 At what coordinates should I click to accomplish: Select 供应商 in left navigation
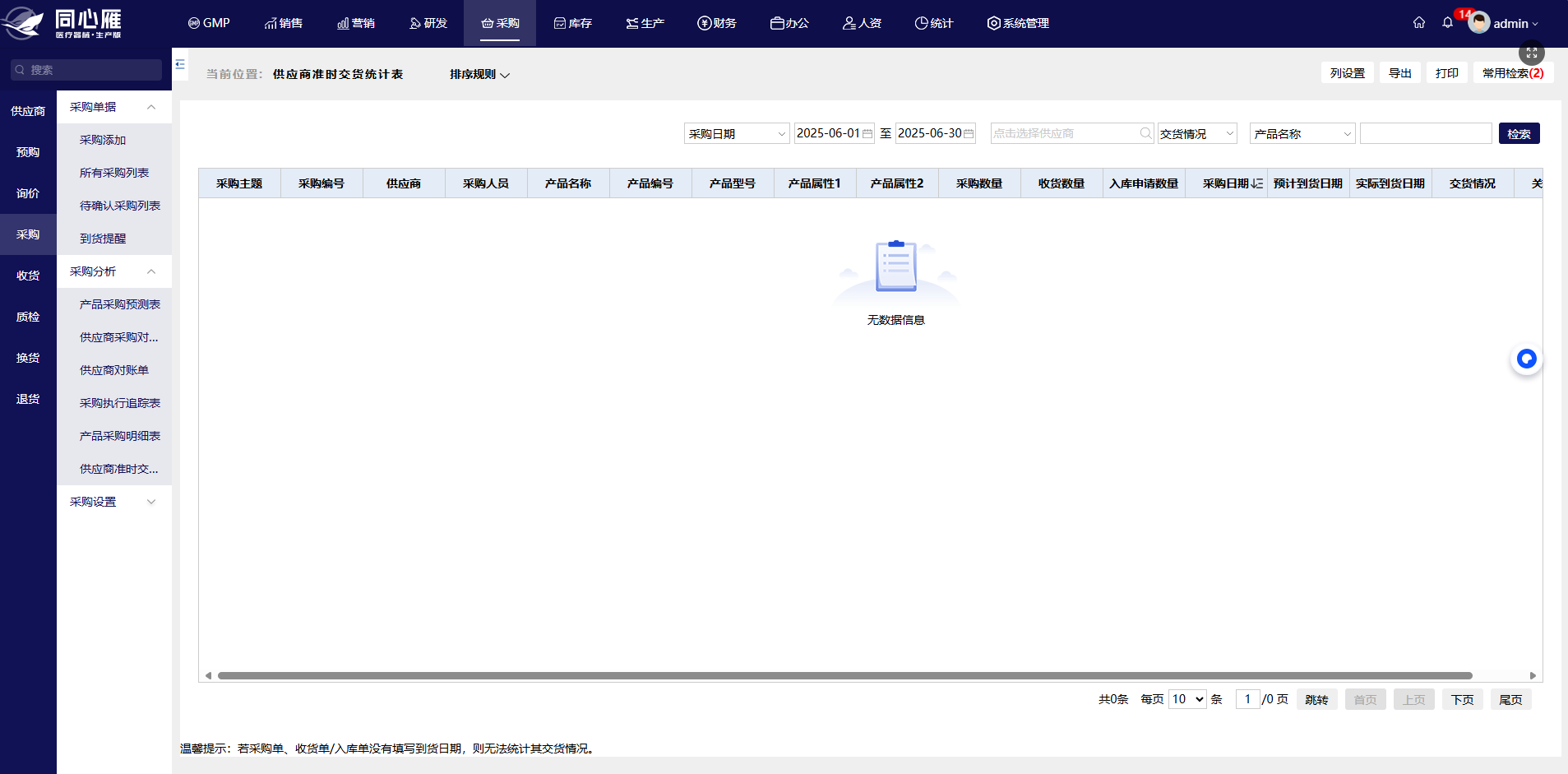click(x=28, y=111)
